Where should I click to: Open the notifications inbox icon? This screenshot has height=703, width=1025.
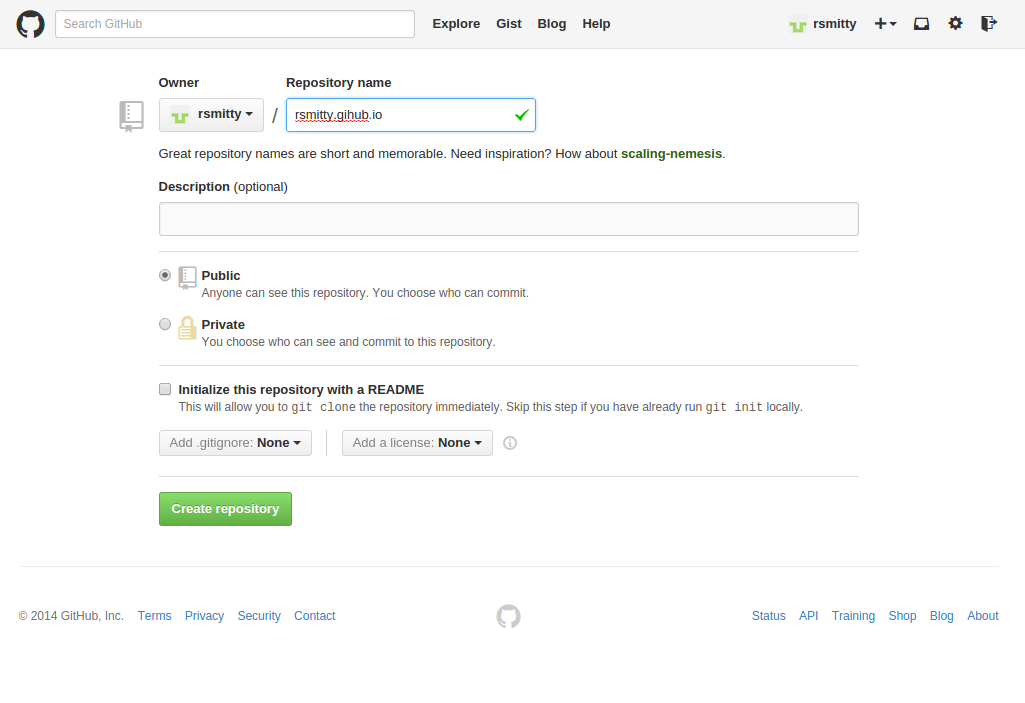921,24
